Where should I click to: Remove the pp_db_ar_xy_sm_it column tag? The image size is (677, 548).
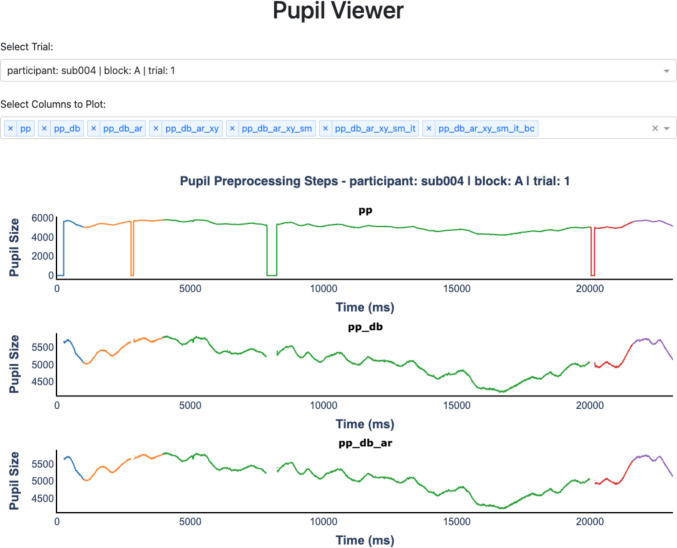click(325, 128)
